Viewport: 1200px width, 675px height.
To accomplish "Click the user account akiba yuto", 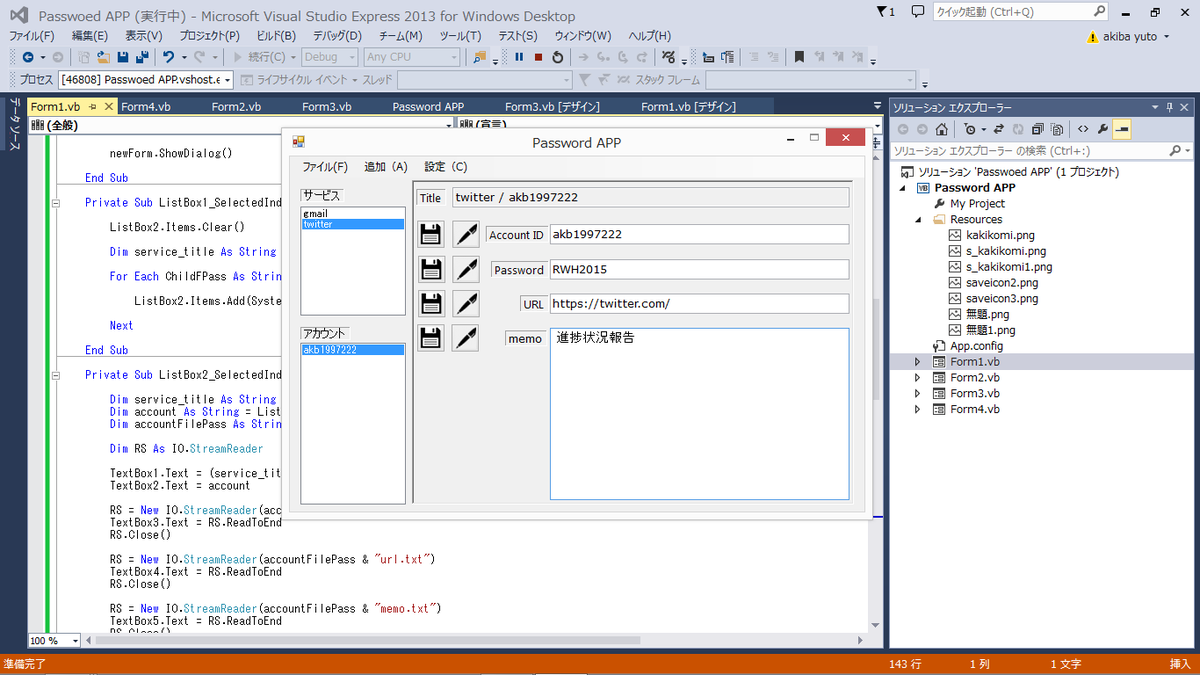I will coord(1132,37).
